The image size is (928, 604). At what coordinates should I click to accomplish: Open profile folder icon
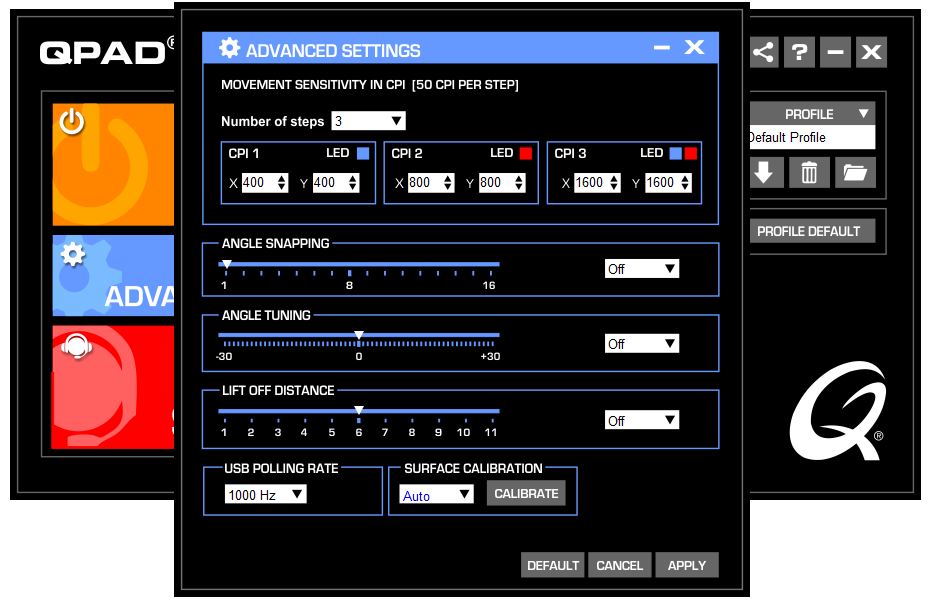click(x=854, y=173)
